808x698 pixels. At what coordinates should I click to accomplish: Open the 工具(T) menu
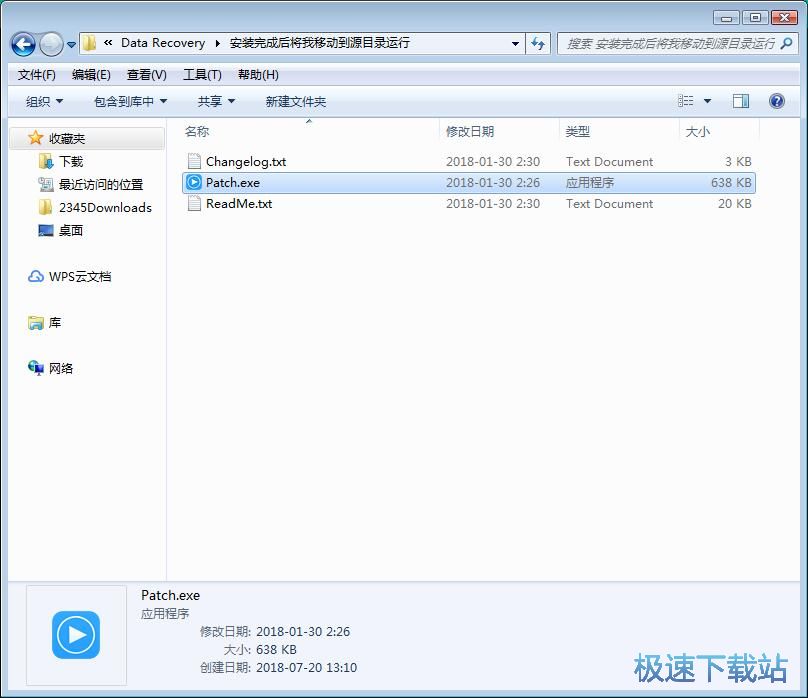(x=203, y=75)
